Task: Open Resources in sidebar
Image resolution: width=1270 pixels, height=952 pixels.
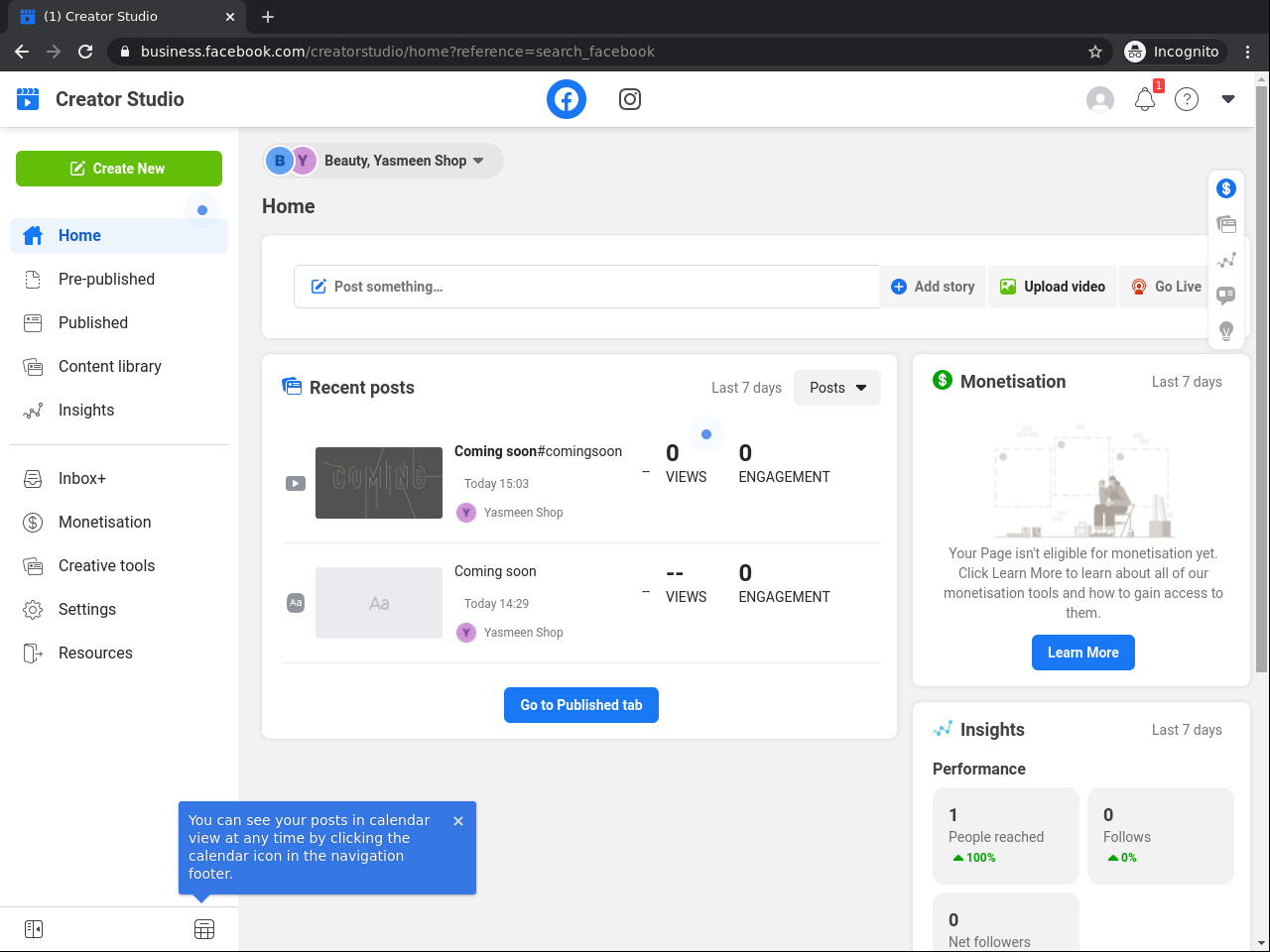Action: [119, 653]
